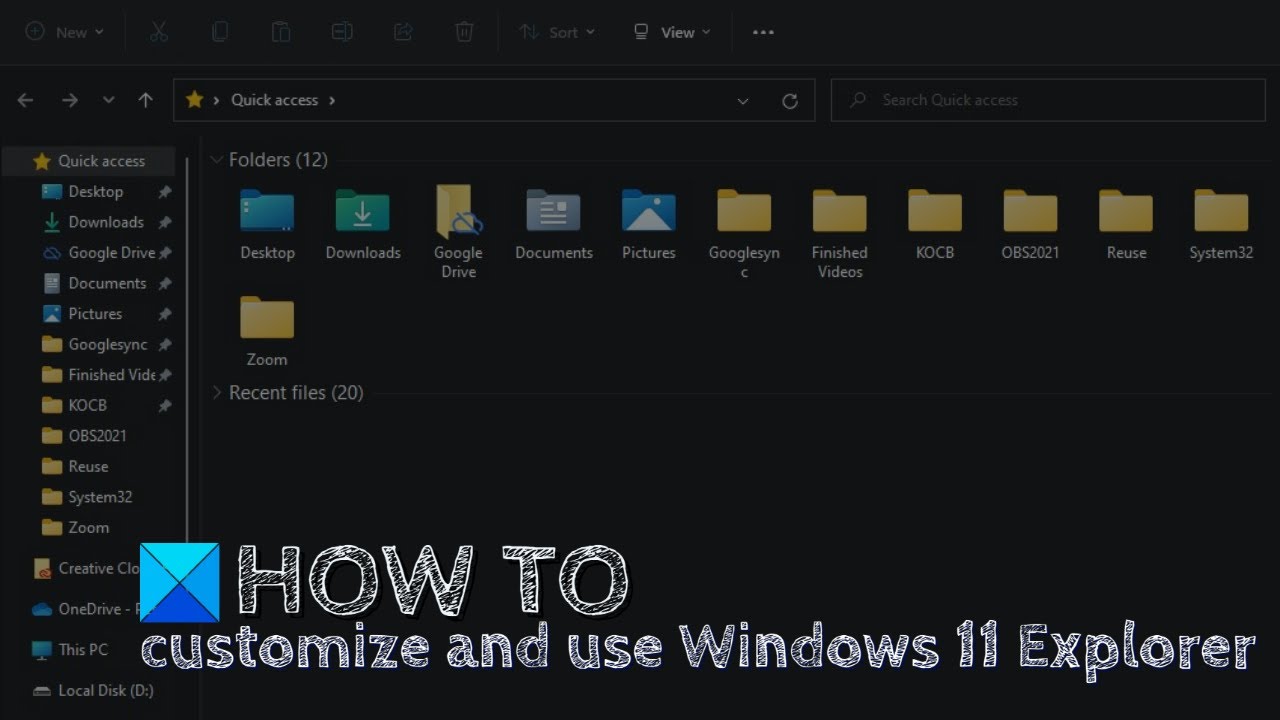Collapse the Folders (12) group

pyautogui.click(x=216, y=160)
